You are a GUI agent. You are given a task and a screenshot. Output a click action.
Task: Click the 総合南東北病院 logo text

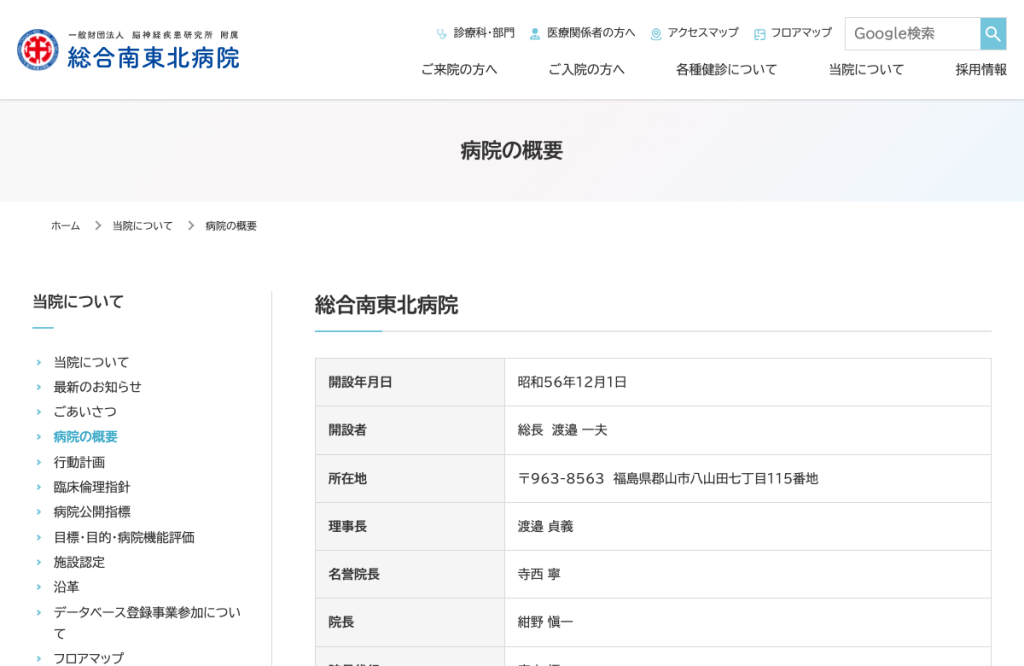tap(153, 58)
